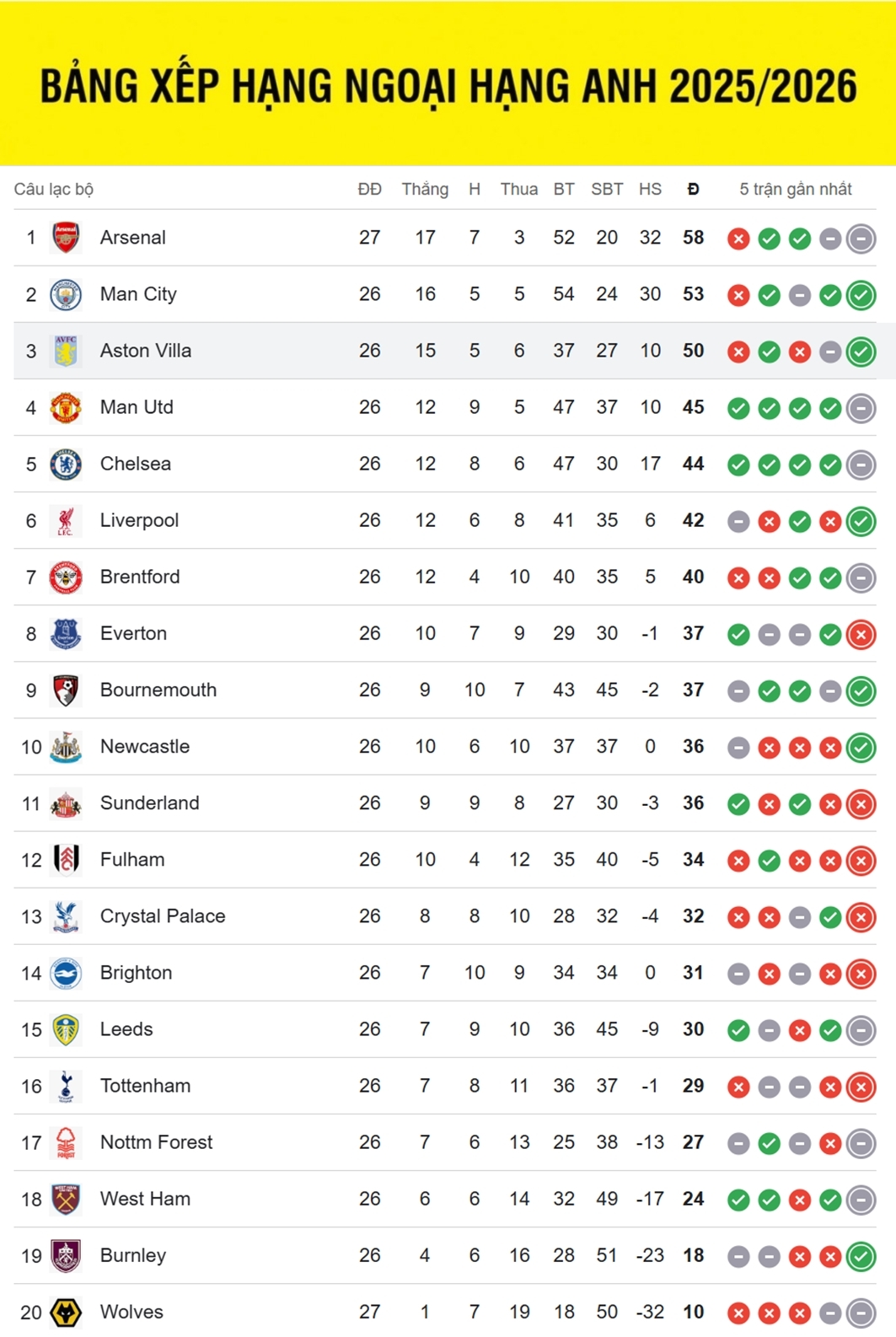Image resolution: width=896 pixels, height=1337 pixels.
Task: Click the Câu lạc bộ column header
Action: (54, 189)
